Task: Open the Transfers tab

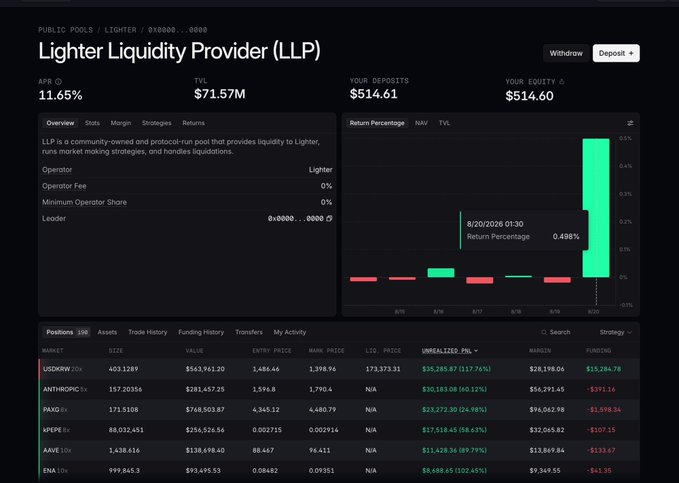Action: tap(249, 332)
